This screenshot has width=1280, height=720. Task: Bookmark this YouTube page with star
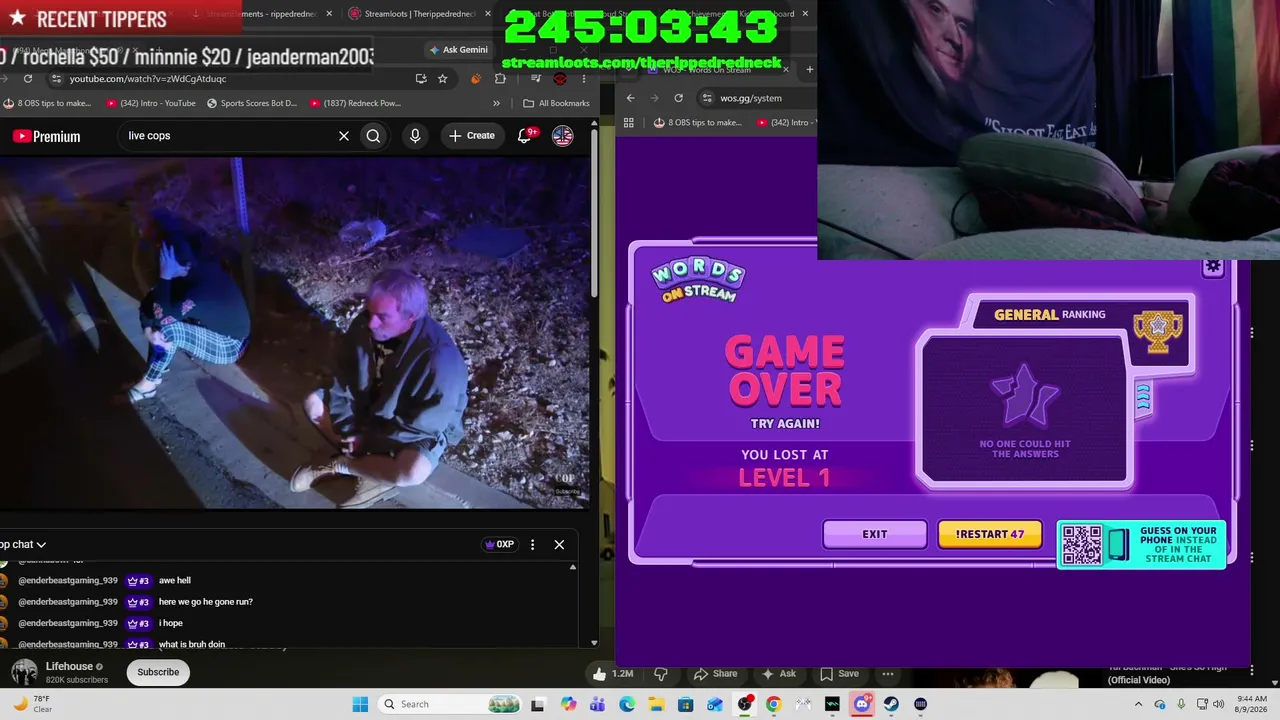tap(442, 79)
